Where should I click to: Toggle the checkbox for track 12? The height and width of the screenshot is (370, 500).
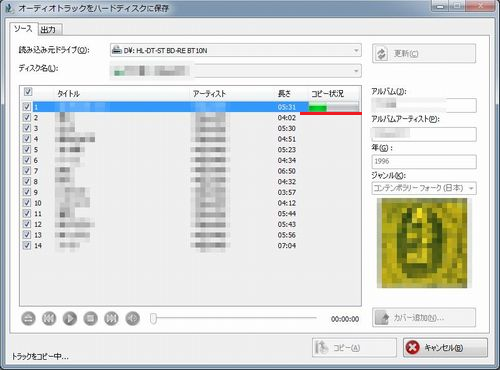(27, 224)
